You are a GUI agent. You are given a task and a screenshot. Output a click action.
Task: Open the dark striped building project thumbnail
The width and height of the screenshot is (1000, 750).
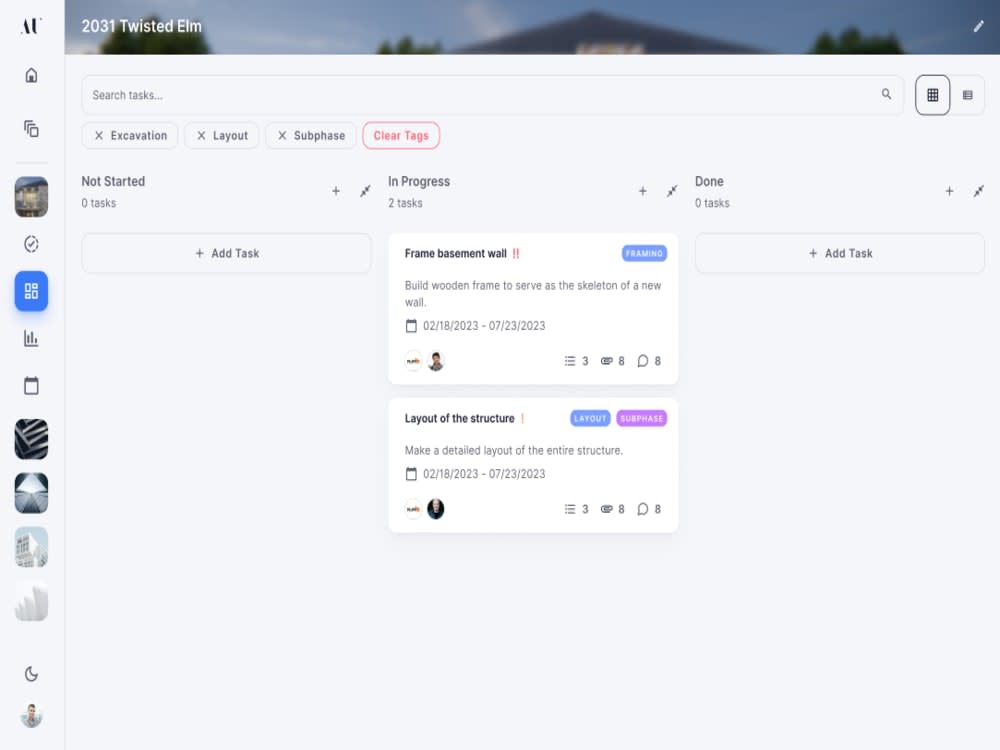tap(31, 439)
